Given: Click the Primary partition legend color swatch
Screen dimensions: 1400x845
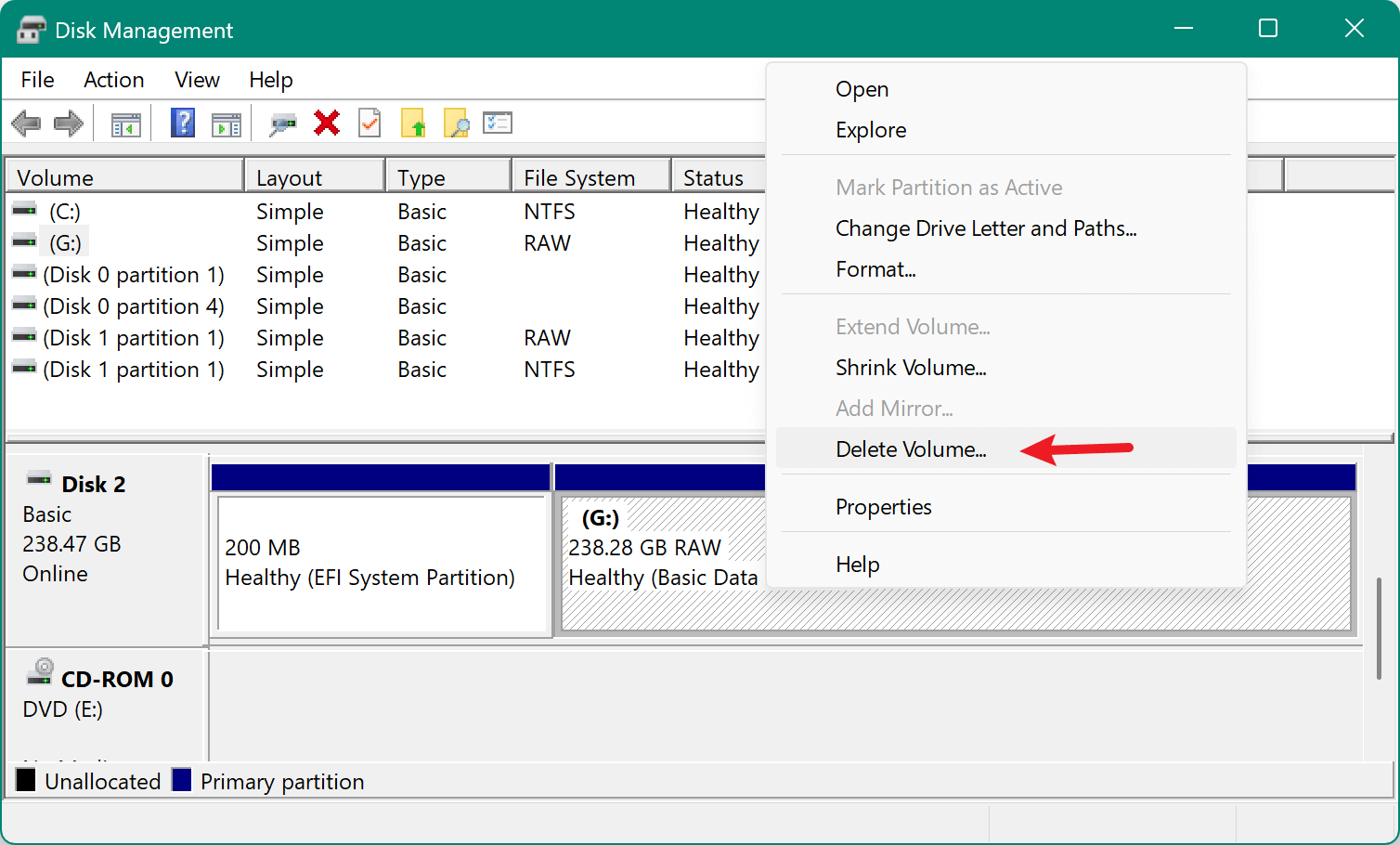Looking at the screenshot, I should [182, 781].
